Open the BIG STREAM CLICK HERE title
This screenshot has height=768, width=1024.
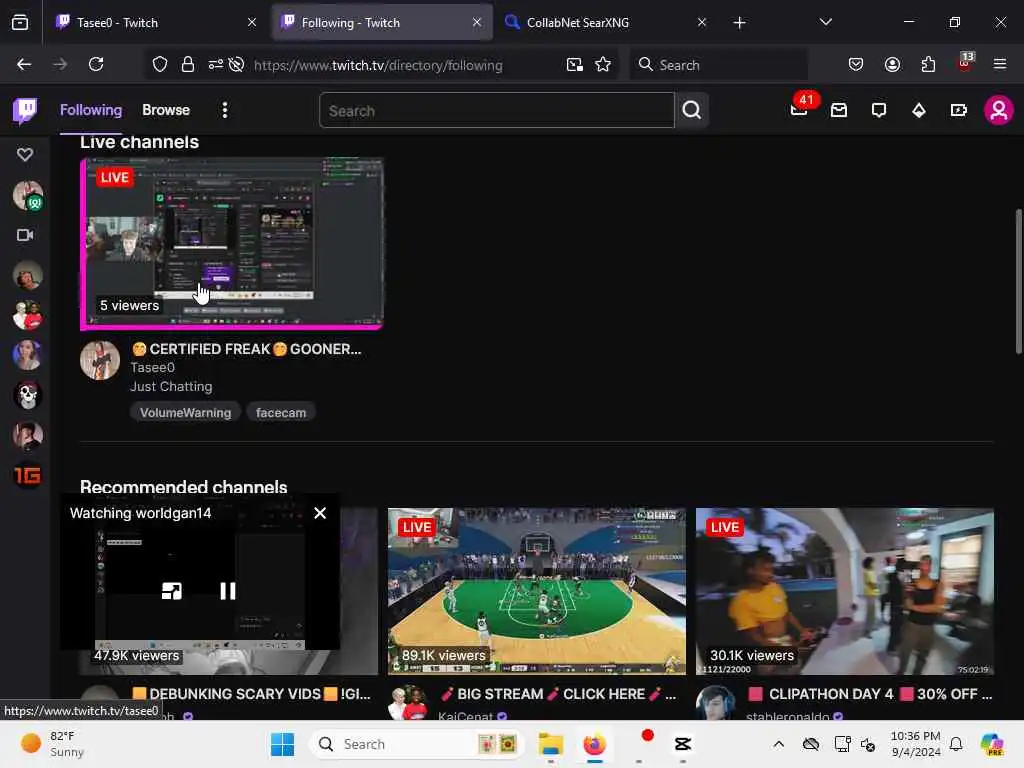pyautogui.click(x=559, y=694)
